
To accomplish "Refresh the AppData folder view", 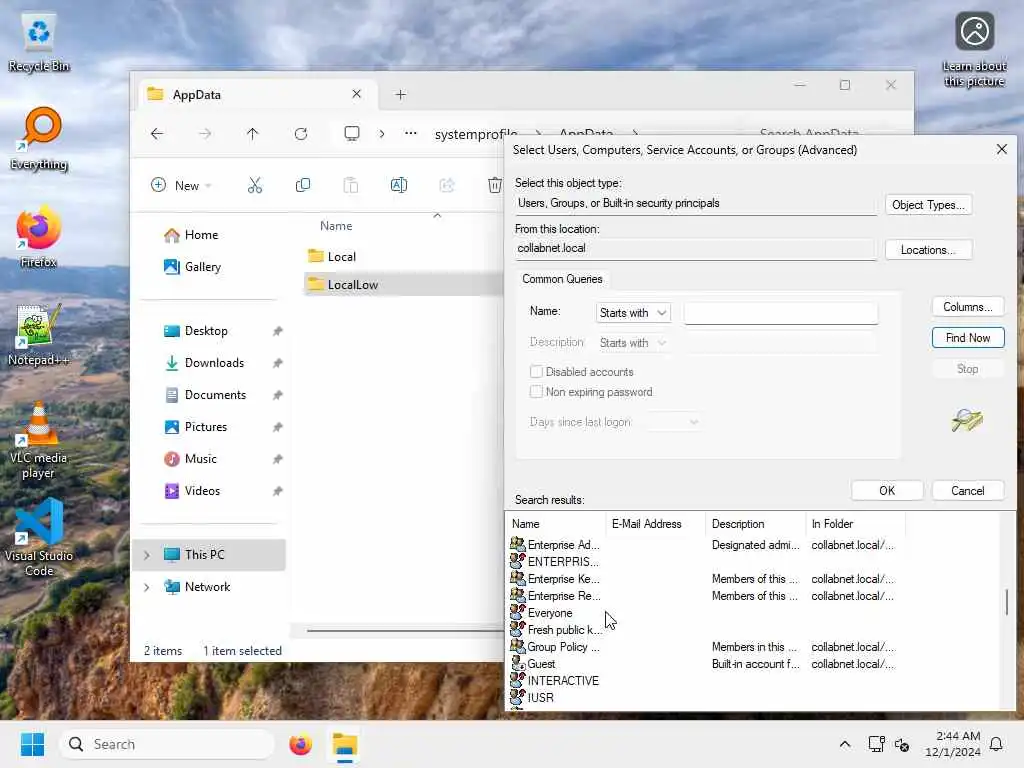I will pos(301,134).
